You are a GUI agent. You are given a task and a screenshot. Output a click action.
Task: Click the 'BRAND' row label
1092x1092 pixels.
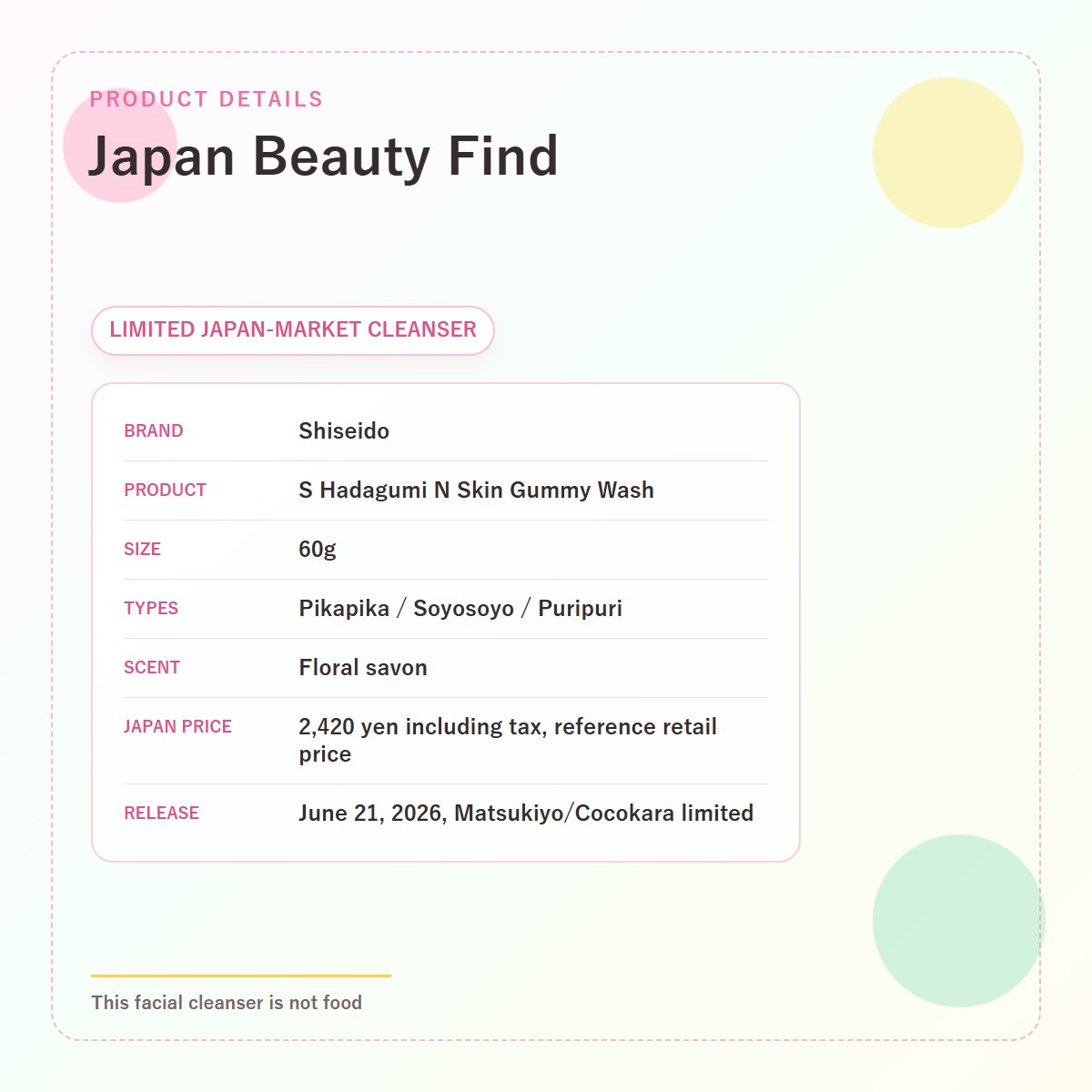154,431
